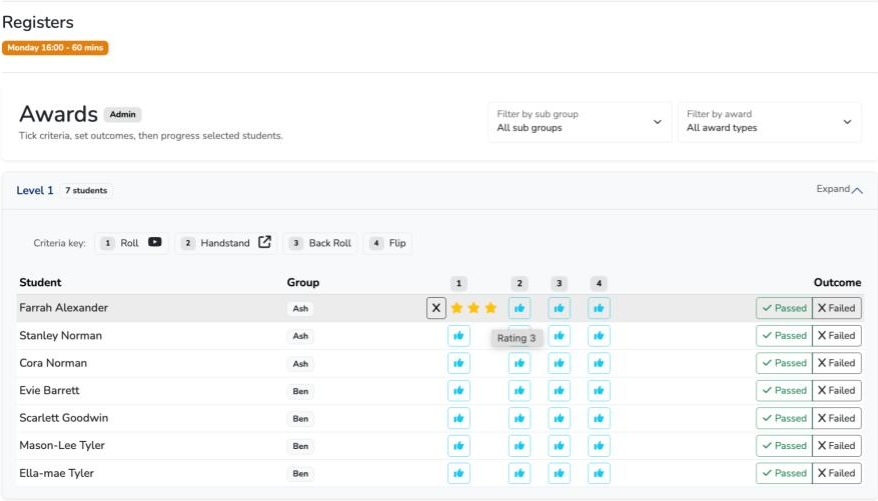This screenshot has width=878, height=501.
Task: Mark Mason-Lee Tyler as Passed
Action: (783, 446)
